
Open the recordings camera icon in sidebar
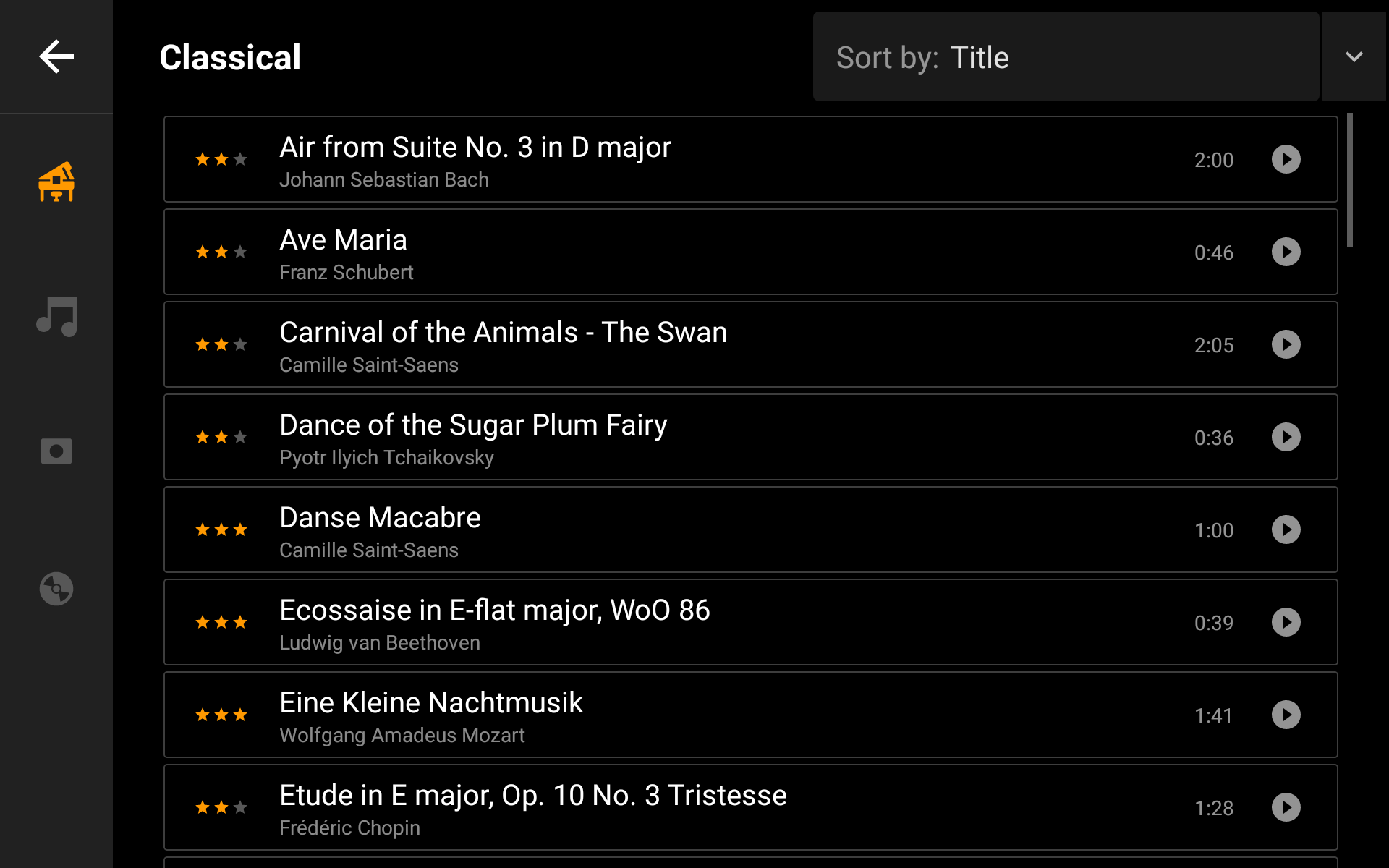pos(56,451)
